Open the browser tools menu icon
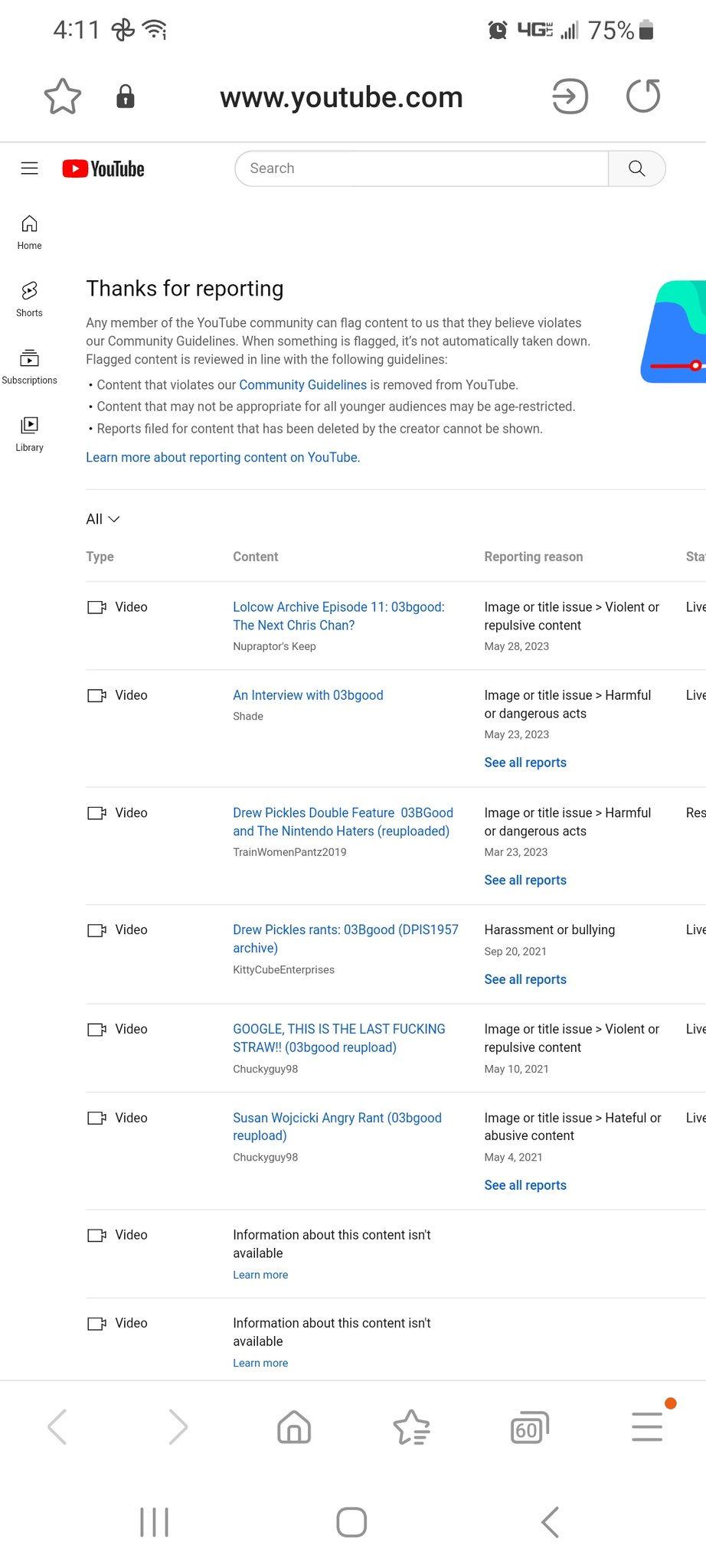 [647, 1427]
